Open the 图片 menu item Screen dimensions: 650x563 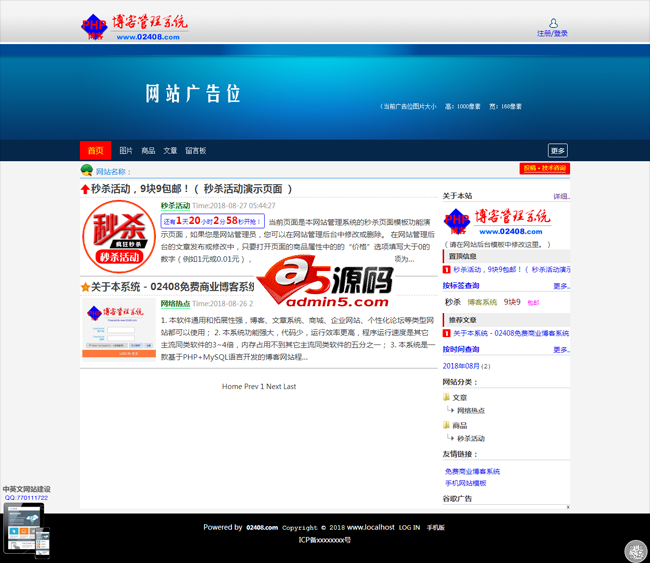pos(126,150)
